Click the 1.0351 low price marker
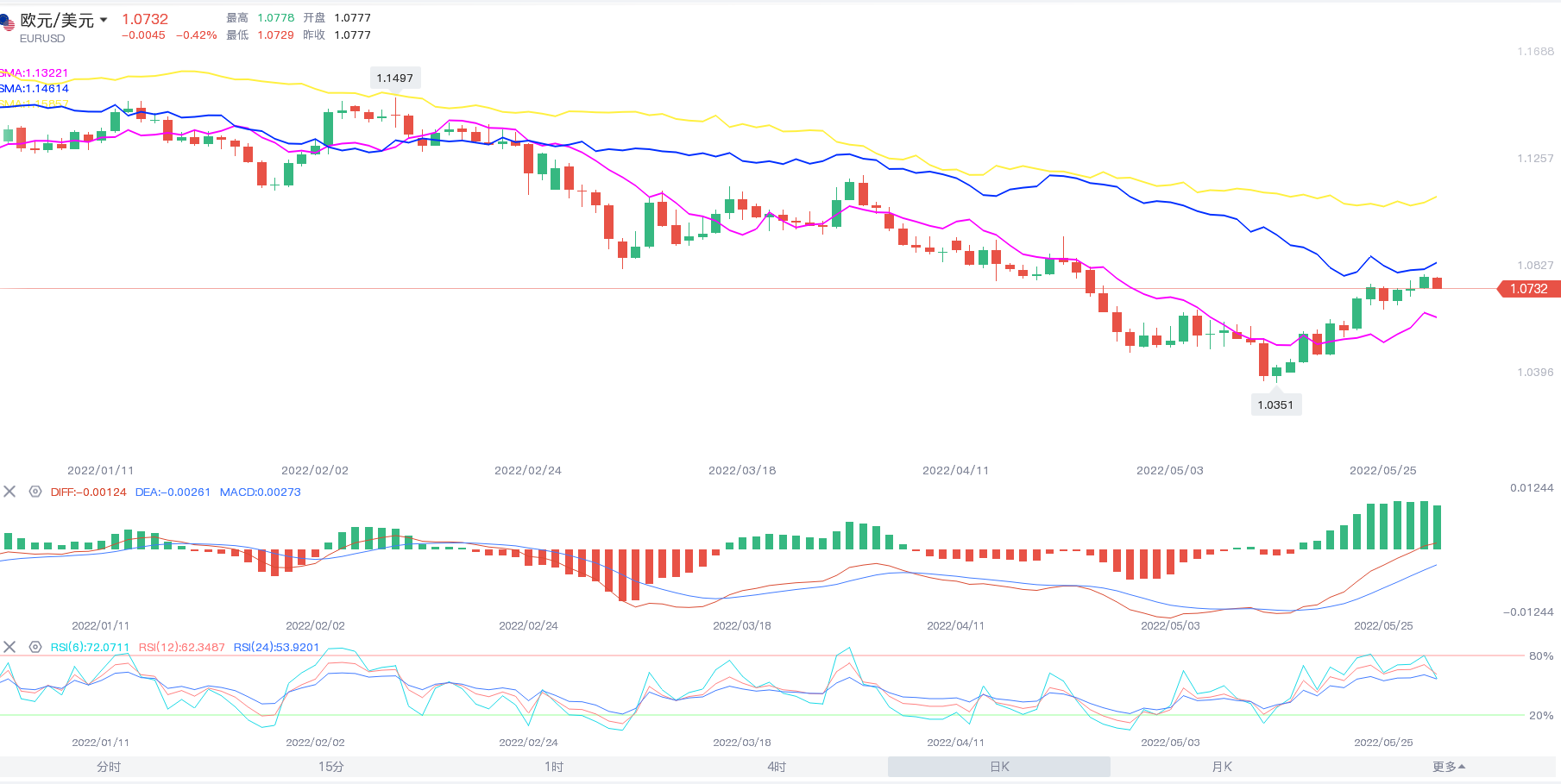Screen dimensions: 1561x784 pos(1275,405)
